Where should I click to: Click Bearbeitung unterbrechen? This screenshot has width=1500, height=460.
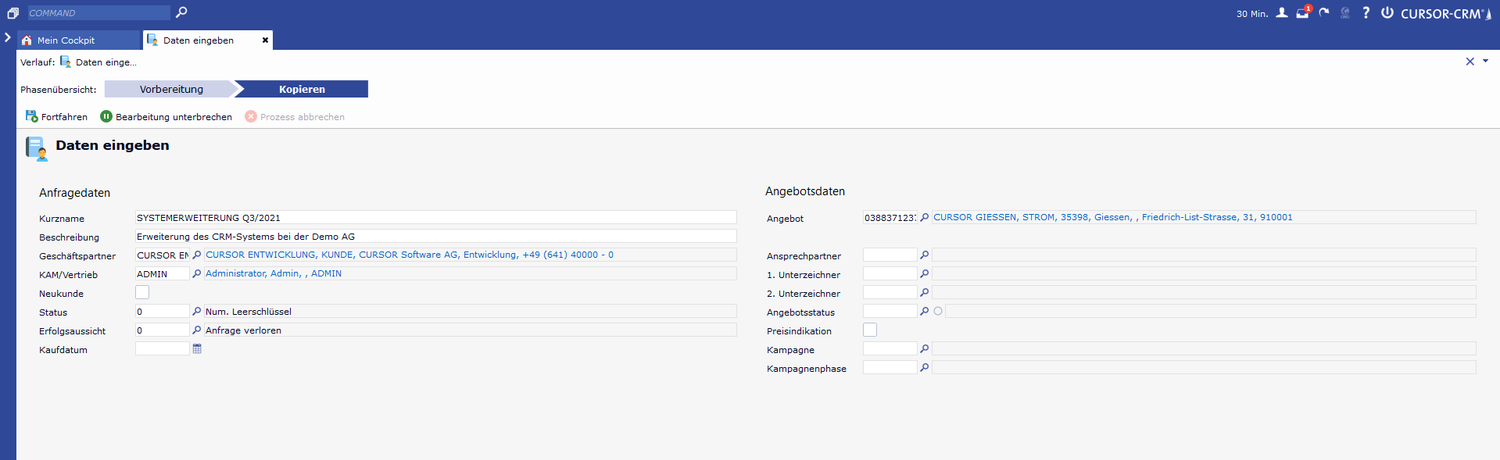[166, 117]
